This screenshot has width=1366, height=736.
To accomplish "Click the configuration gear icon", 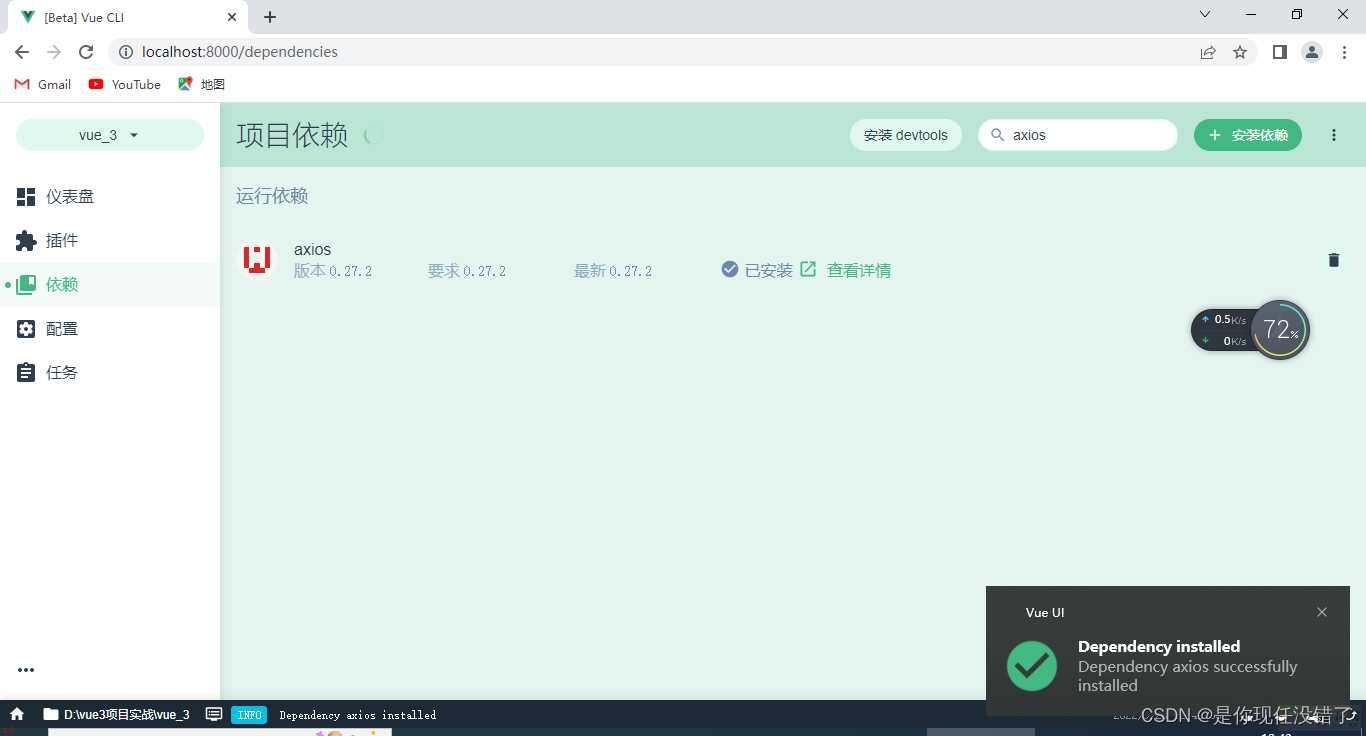I will tap(26, 329).
